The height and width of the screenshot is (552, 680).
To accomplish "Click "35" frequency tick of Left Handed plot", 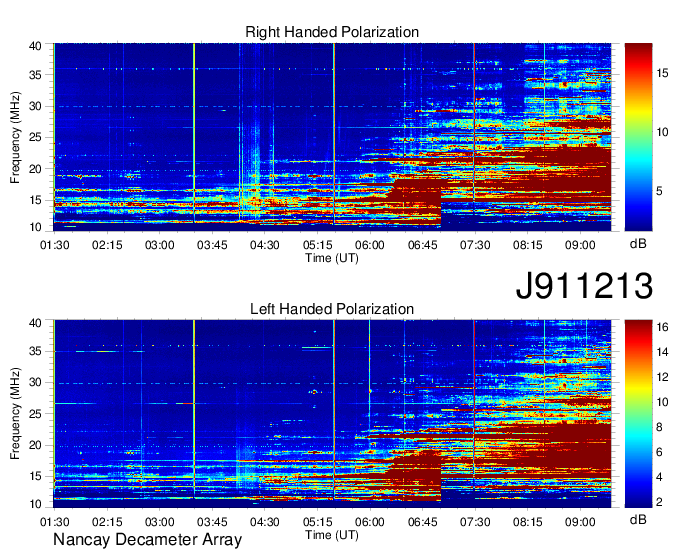I will pos(35,351).
